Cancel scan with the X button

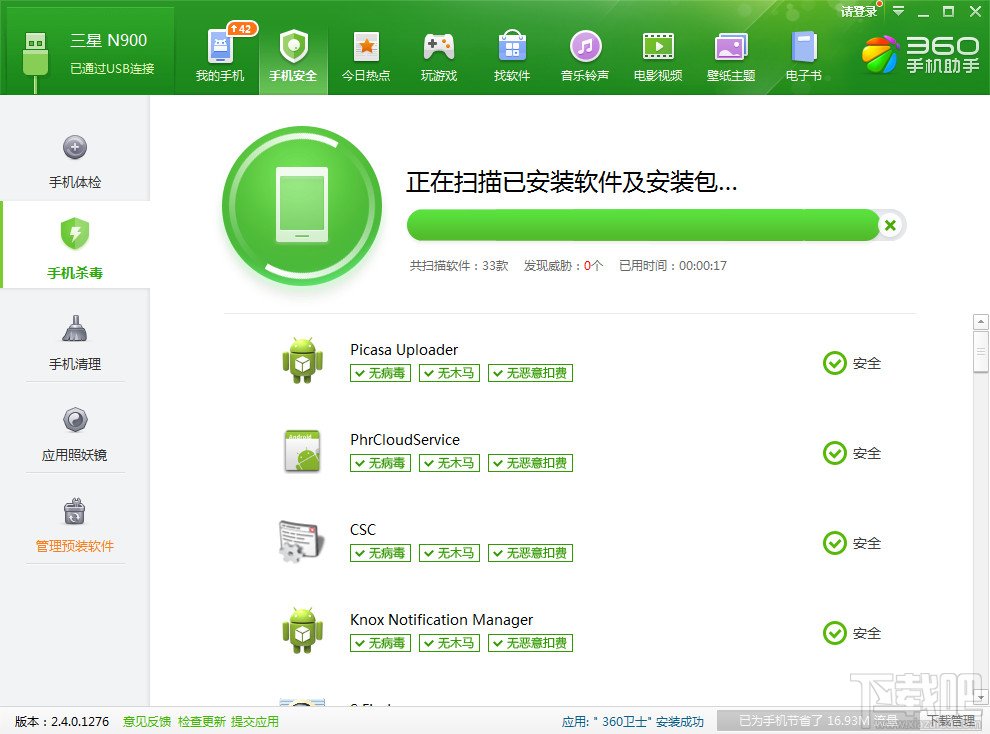point(890,225)
